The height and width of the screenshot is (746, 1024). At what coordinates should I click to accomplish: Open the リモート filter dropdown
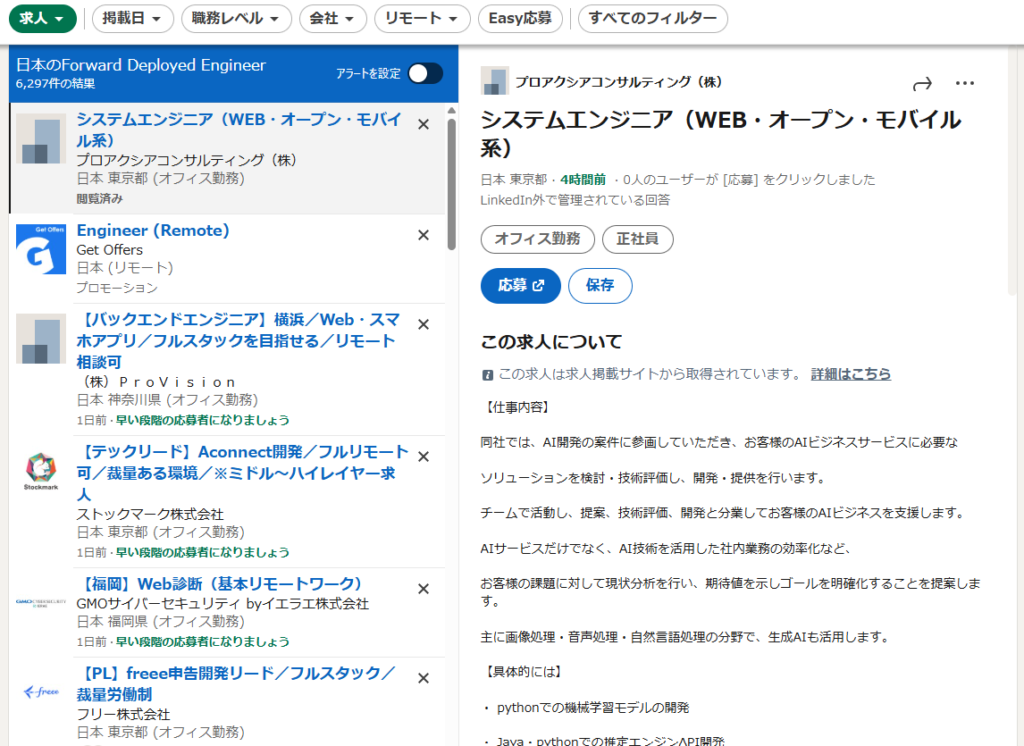[422, 19]
